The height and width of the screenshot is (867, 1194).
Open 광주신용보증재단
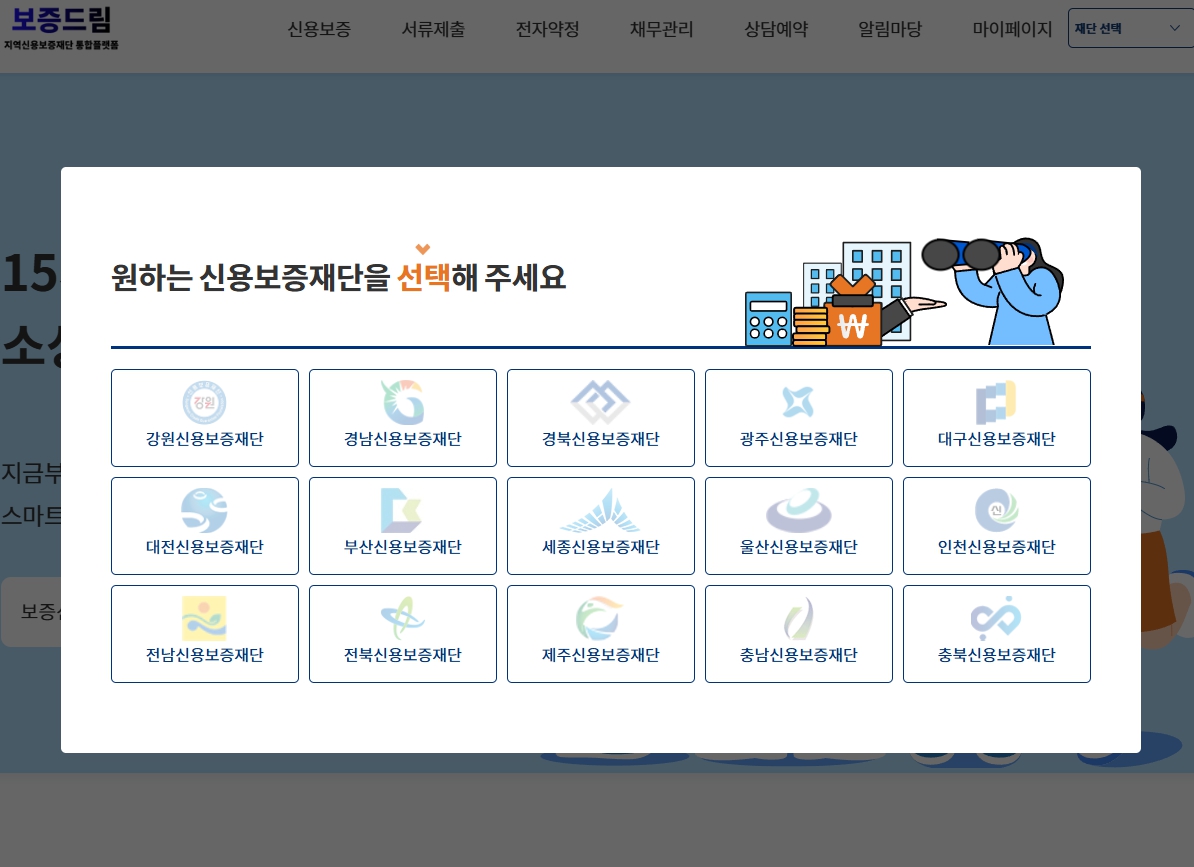point(798,417)
